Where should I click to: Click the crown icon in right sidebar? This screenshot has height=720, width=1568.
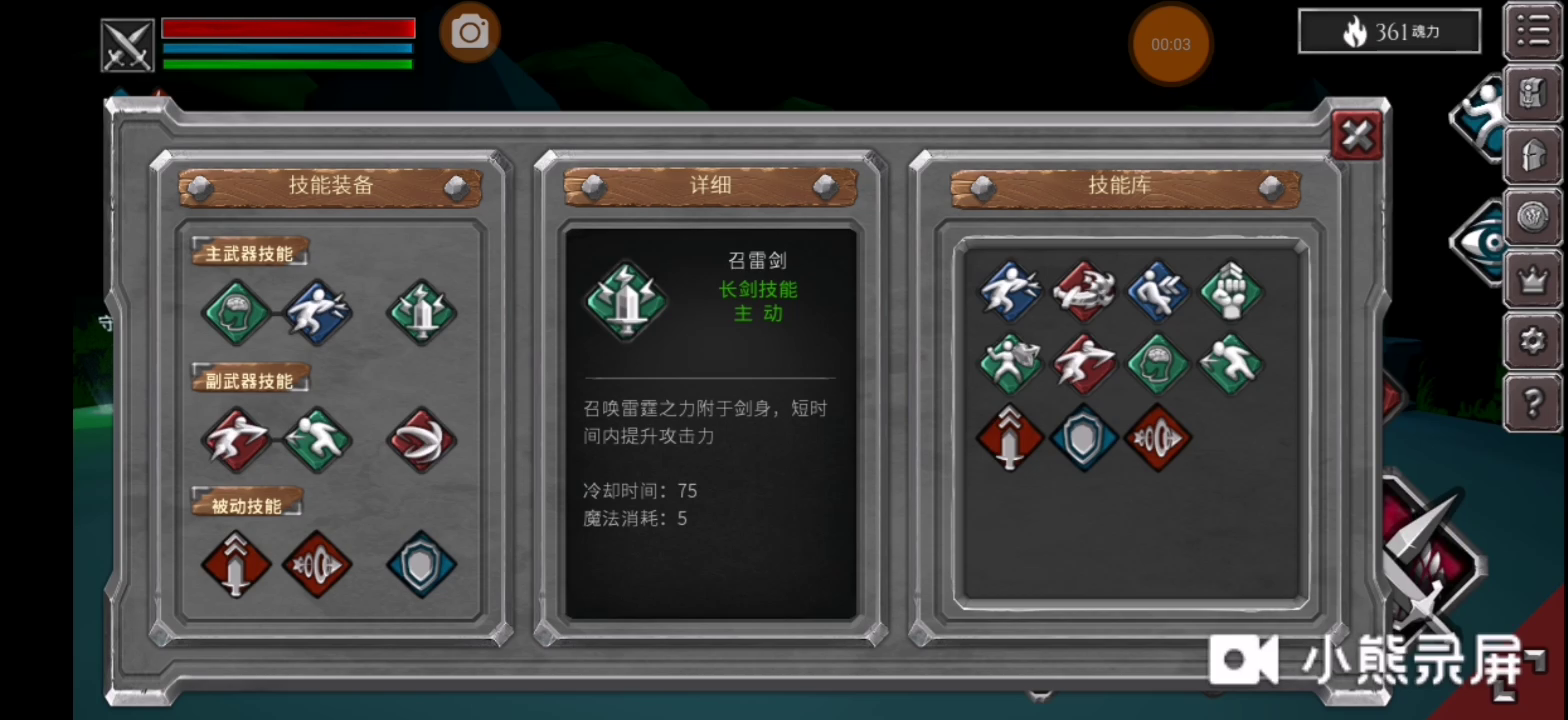tap(1532, 280)
